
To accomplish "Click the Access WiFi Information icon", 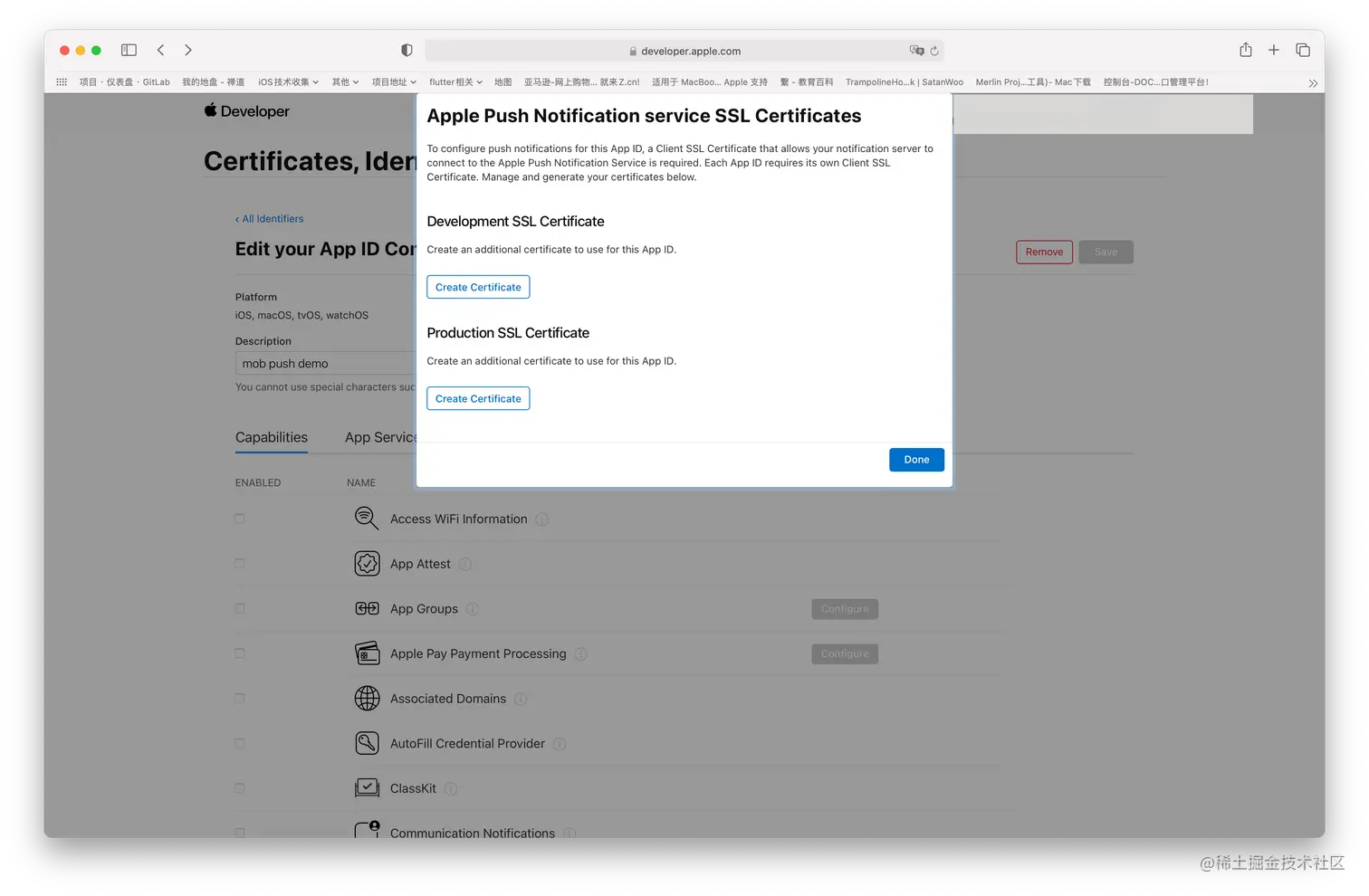I will tap(367, 519).
